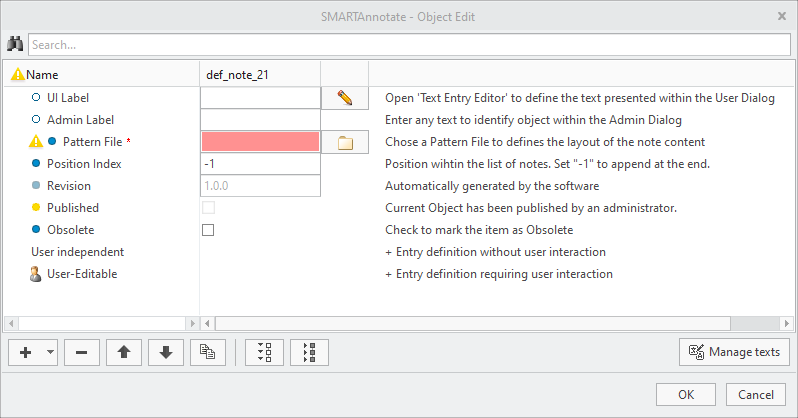Click the Admin Label text field

click(261, 120)
